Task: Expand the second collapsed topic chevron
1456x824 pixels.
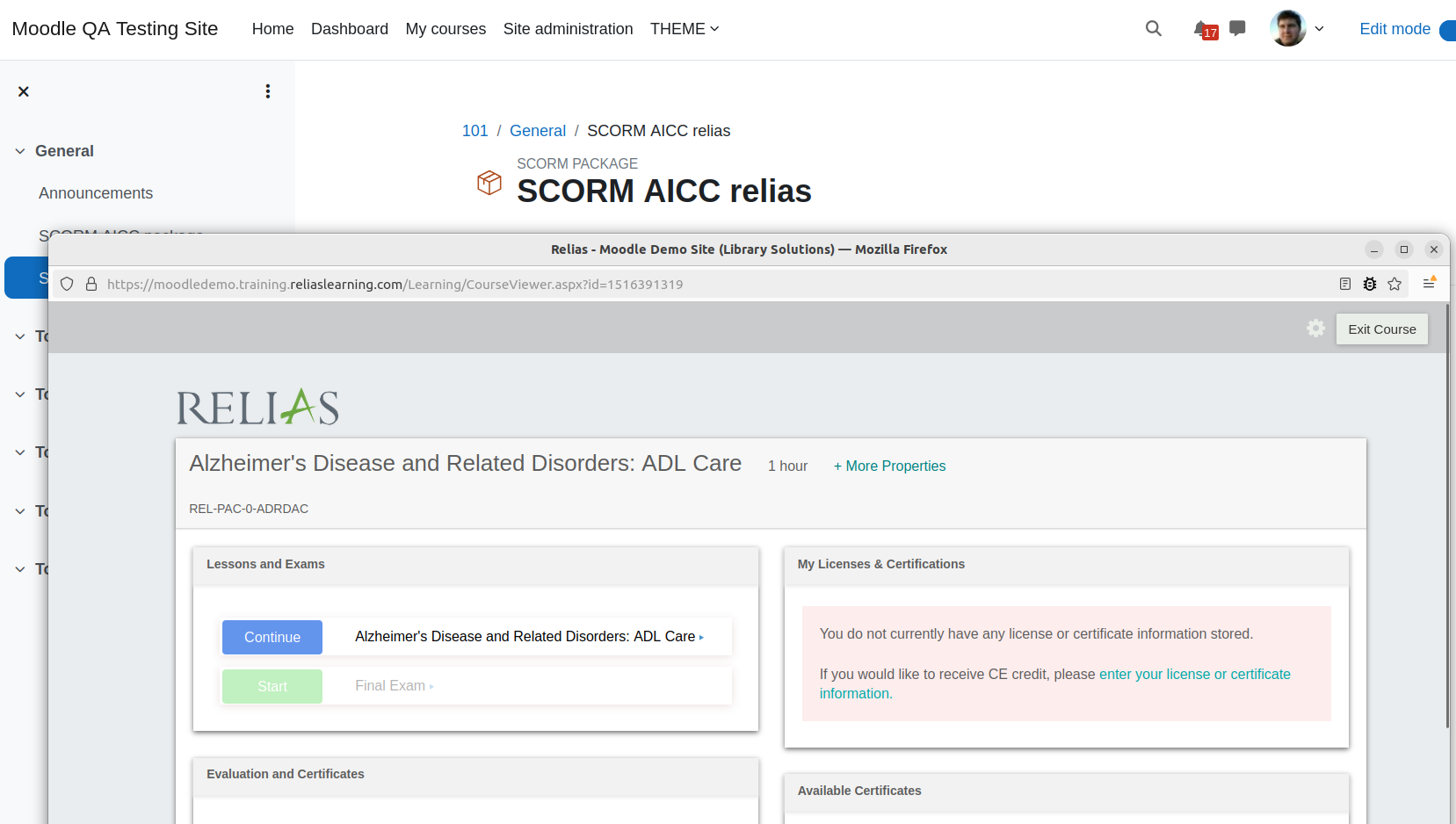Action: coord(20,394)
